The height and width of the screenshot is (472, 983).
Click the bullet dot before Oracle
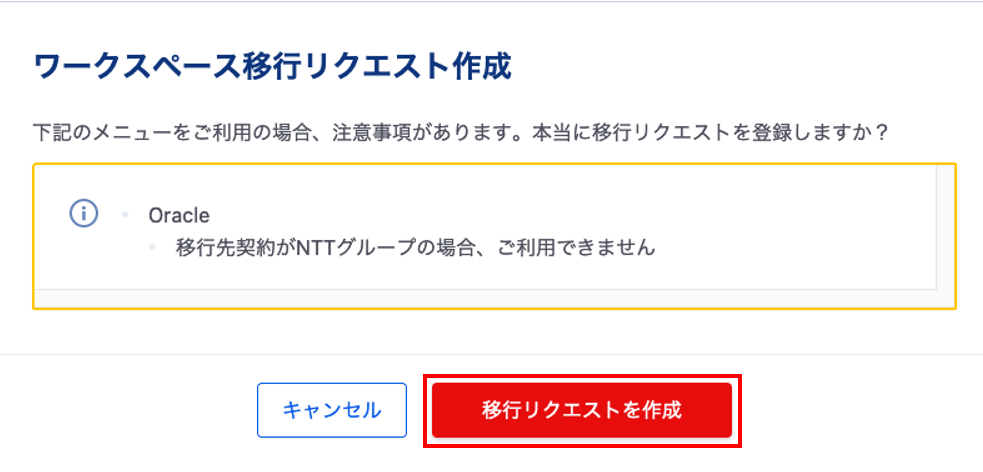click(x=125, y=215)
